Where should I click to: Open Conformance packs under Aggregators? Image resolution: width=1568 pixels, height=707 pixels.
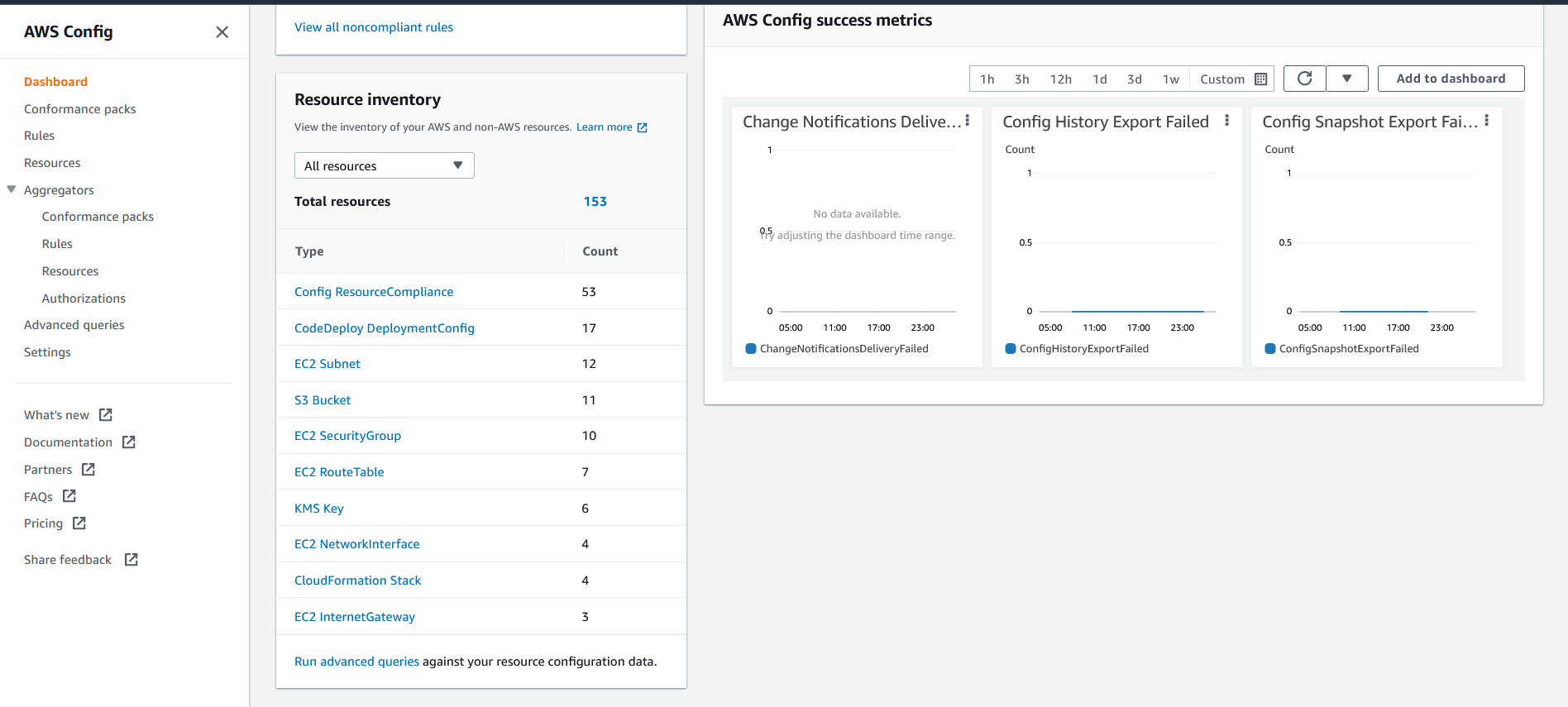(98, 217)
